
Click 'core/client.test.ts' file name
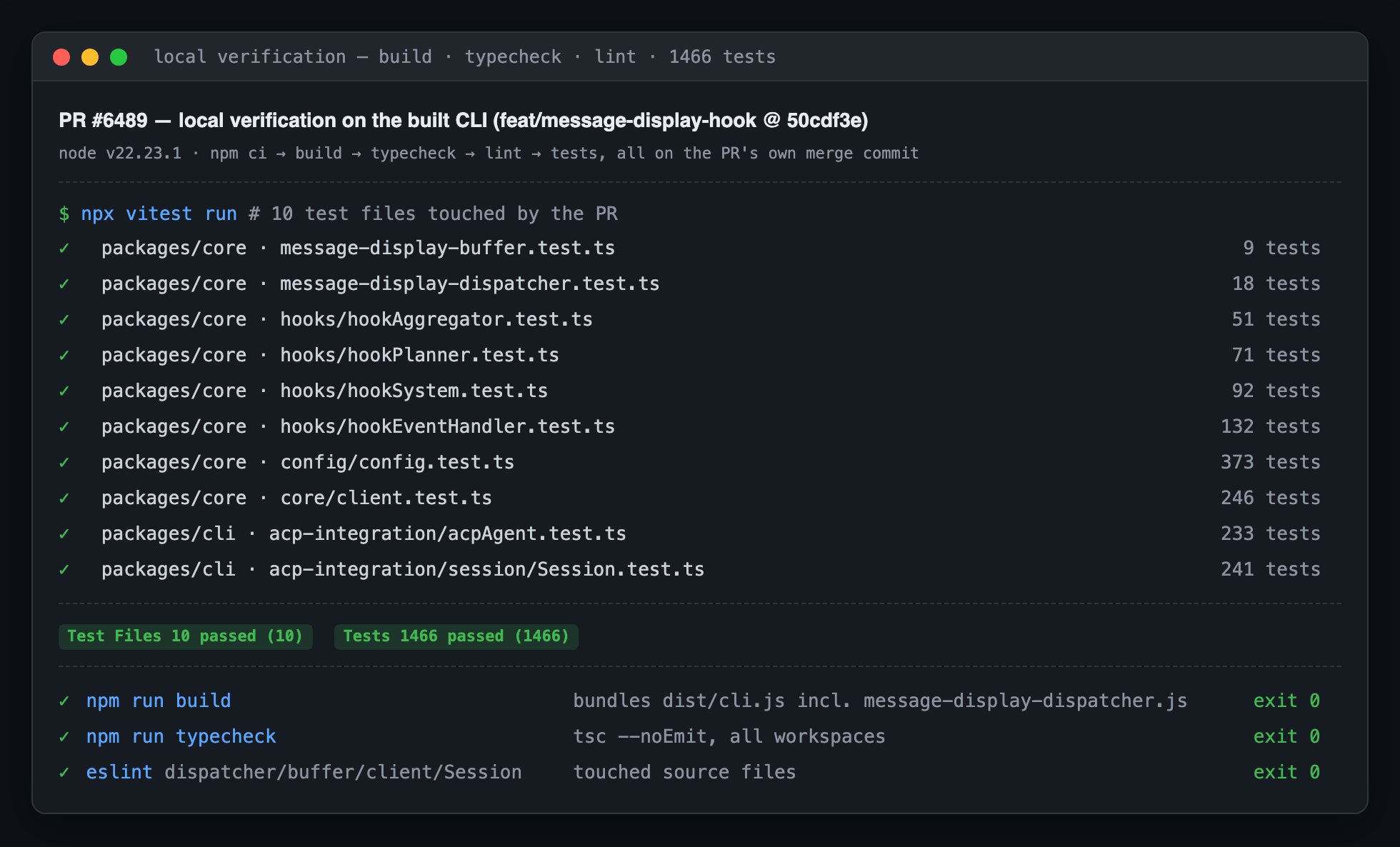[x=386, y=498]
